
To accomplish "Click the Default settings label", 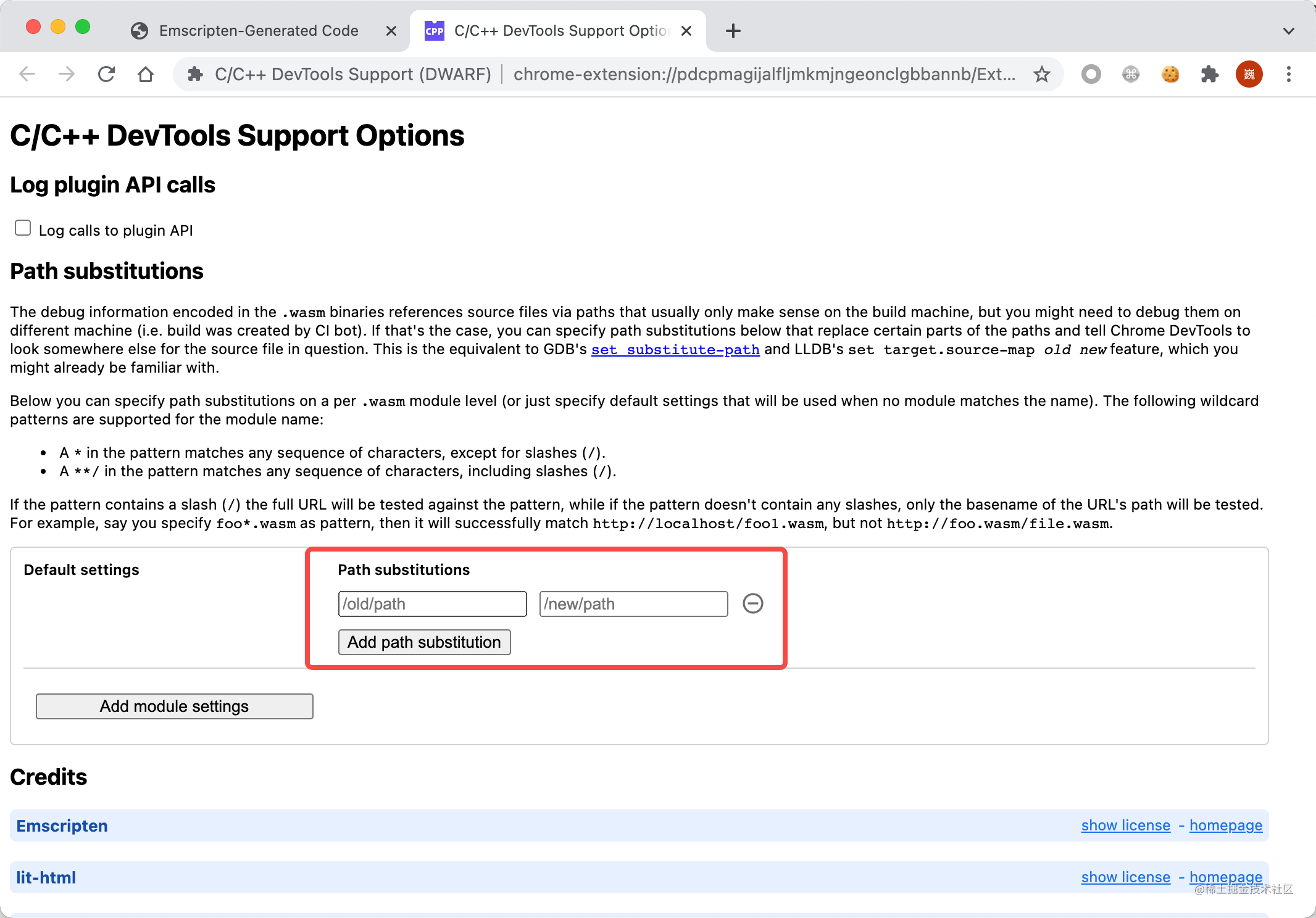I will (x=81, y=570).
